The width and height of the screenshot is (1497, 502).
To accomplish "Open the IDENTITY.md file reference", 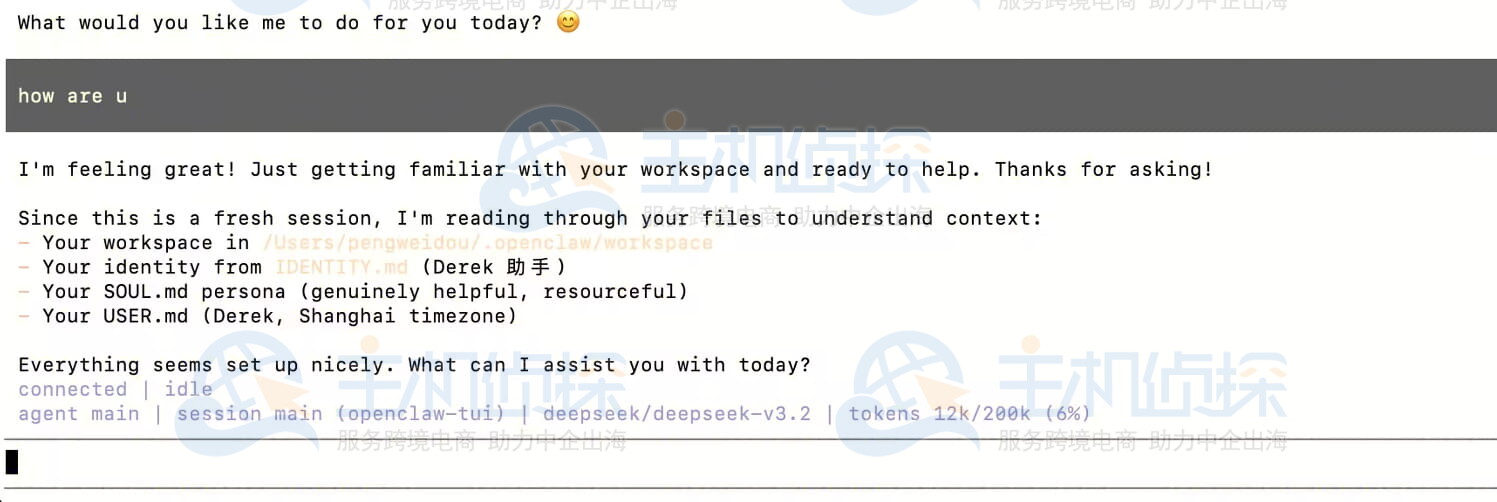I will coord(341,267).
